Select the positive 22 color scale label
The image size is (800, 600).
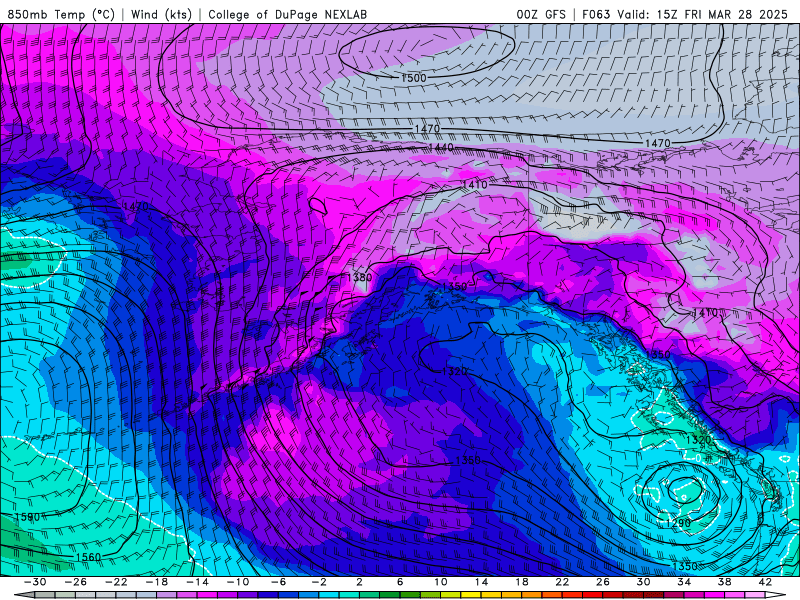[x=562, y=582]
